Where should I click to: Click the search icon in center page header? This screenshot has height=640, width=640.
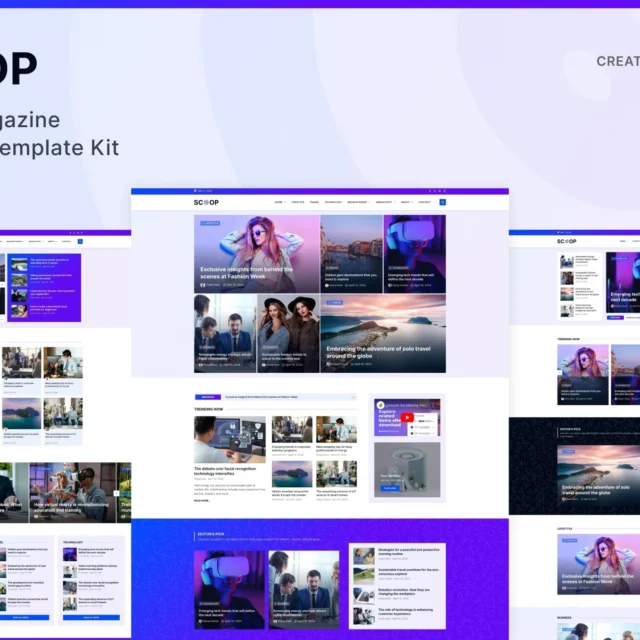pos(442,202)
